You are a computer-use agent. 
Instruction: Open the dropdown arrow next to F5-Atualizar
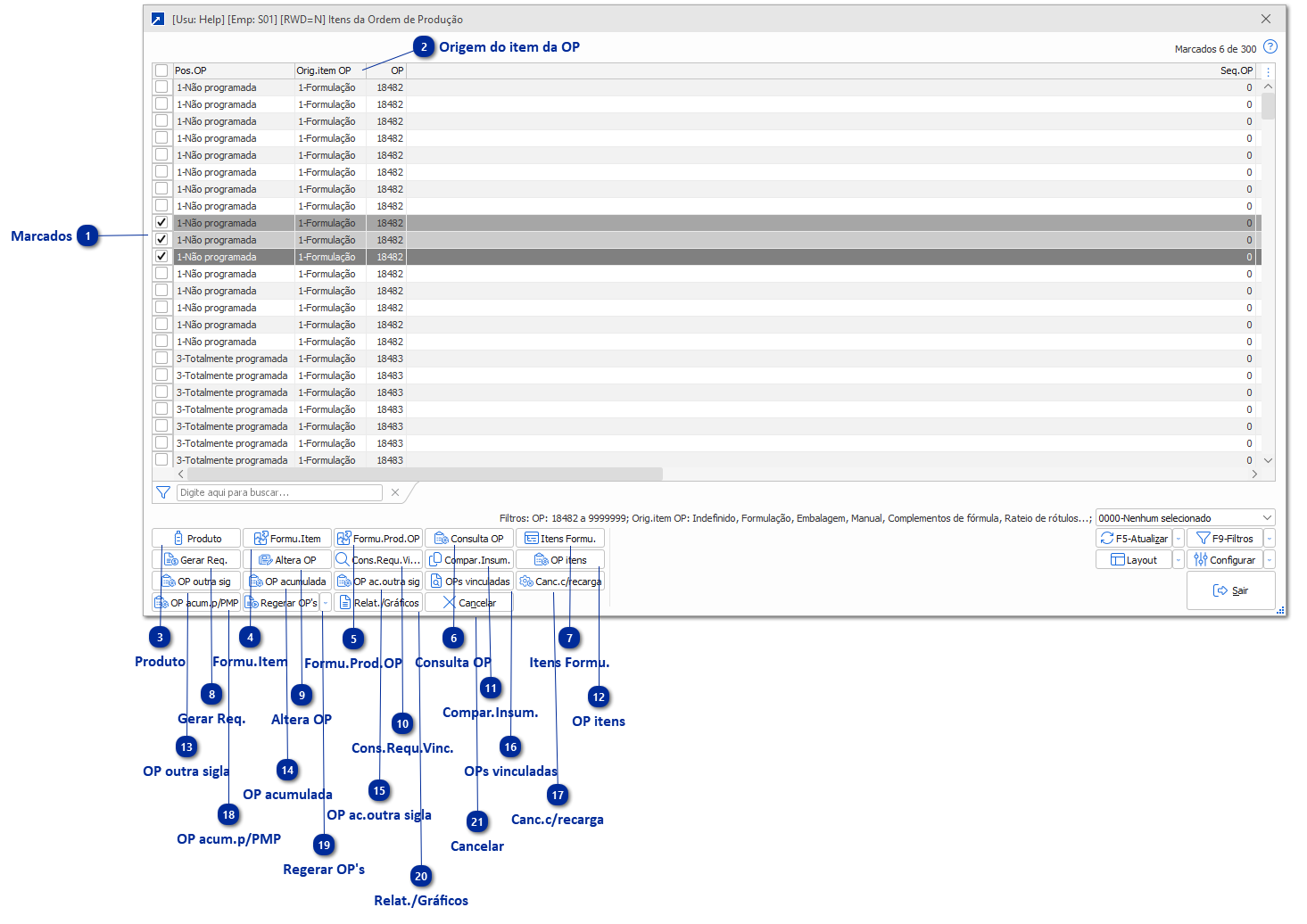point(1179,539)
